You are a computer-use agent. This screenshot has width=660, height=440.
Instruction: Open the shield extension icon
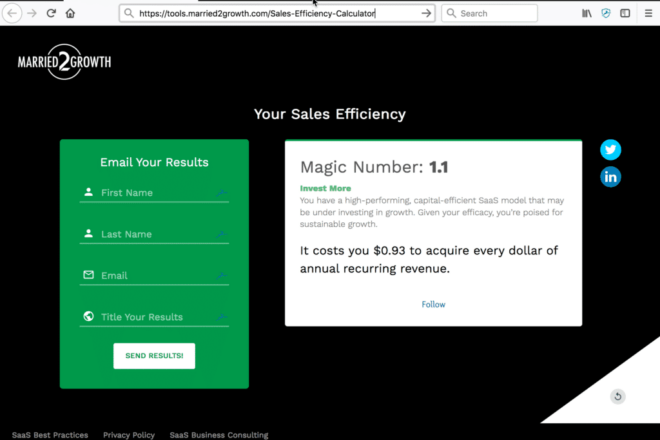606,13
